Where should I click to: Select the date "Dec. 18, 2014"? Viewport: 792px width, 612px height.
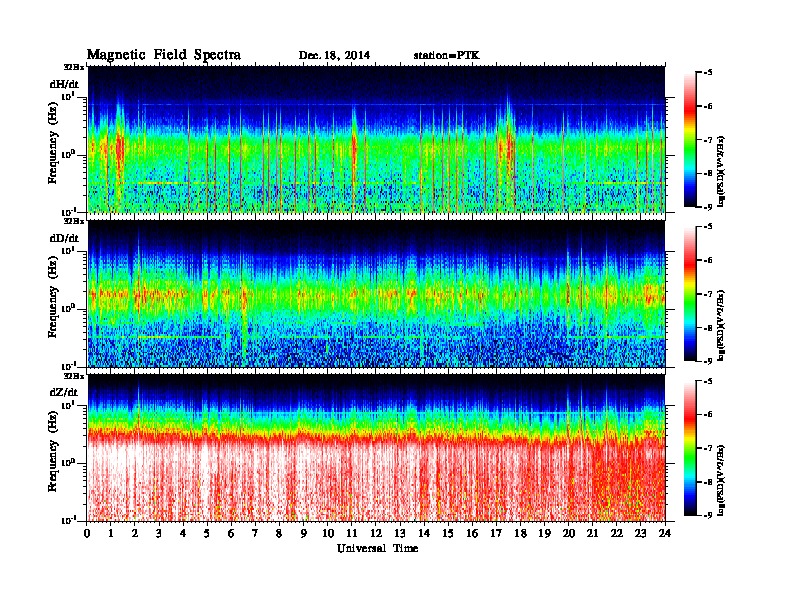coord(334,55)
